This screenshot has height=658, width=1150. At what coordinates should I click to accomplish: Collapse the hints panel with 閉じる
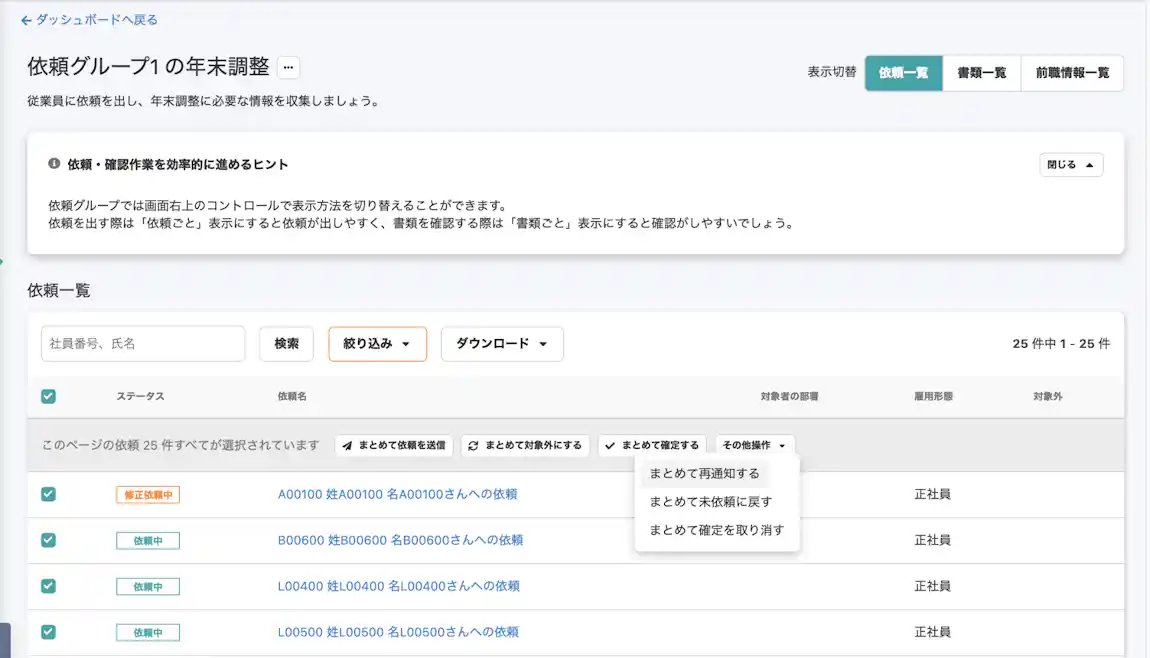1070,164
